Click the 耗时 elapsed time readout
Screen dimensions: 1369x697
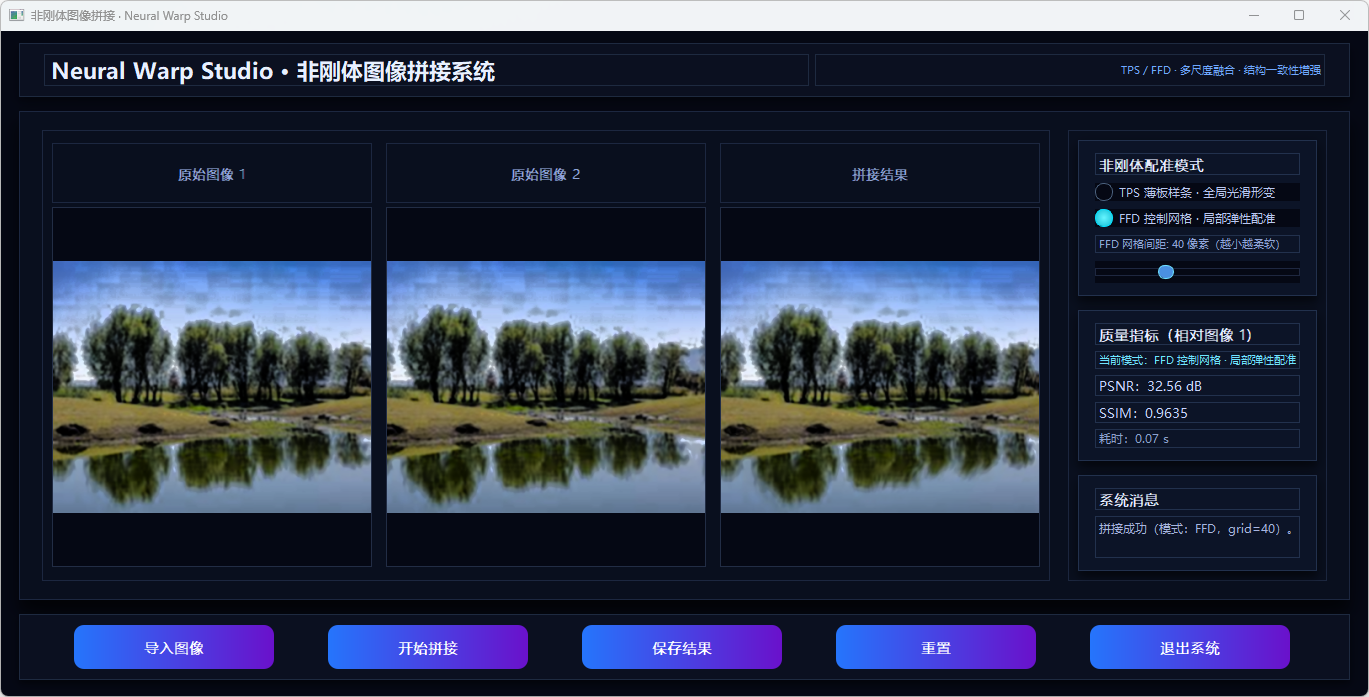click(1197, 438)
